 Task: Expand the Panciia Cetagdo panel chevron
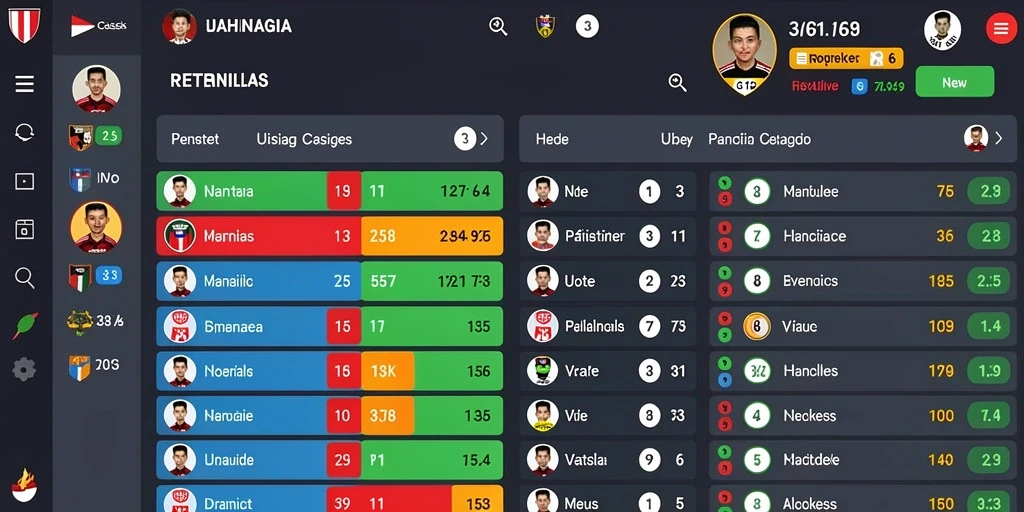[x=998, y=138]
